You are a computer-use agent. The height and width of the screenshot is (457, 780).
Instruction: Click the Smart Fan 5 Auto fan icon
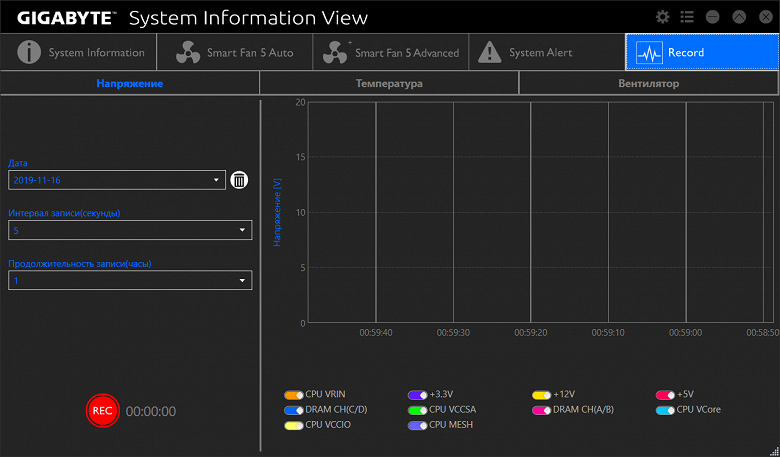tap(187, 52)
